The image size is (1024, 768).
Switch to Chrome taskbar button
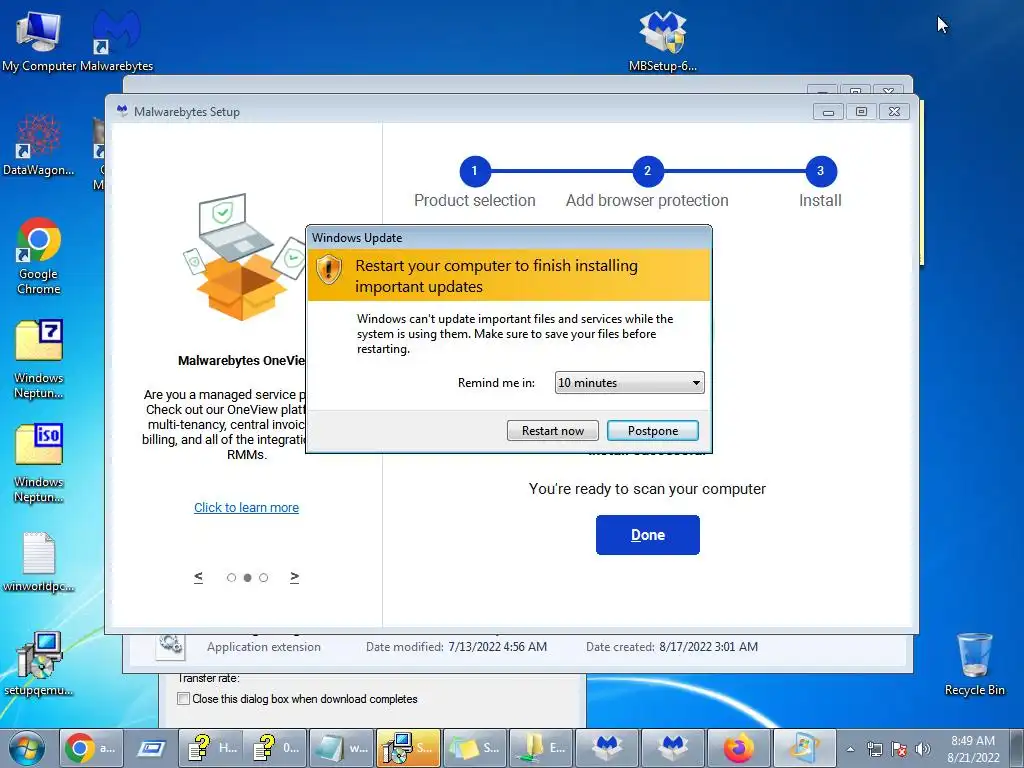pos(89,748)
